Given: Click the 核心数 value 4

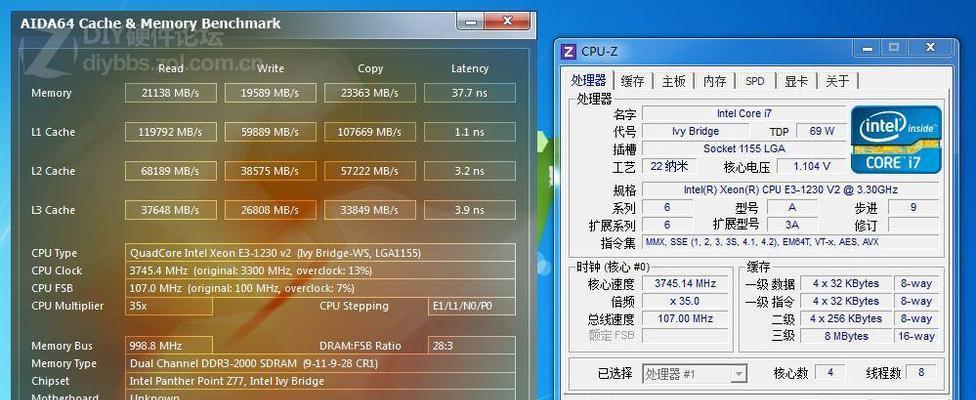Looking at the screenshot, I should click(x=830, y=373).
